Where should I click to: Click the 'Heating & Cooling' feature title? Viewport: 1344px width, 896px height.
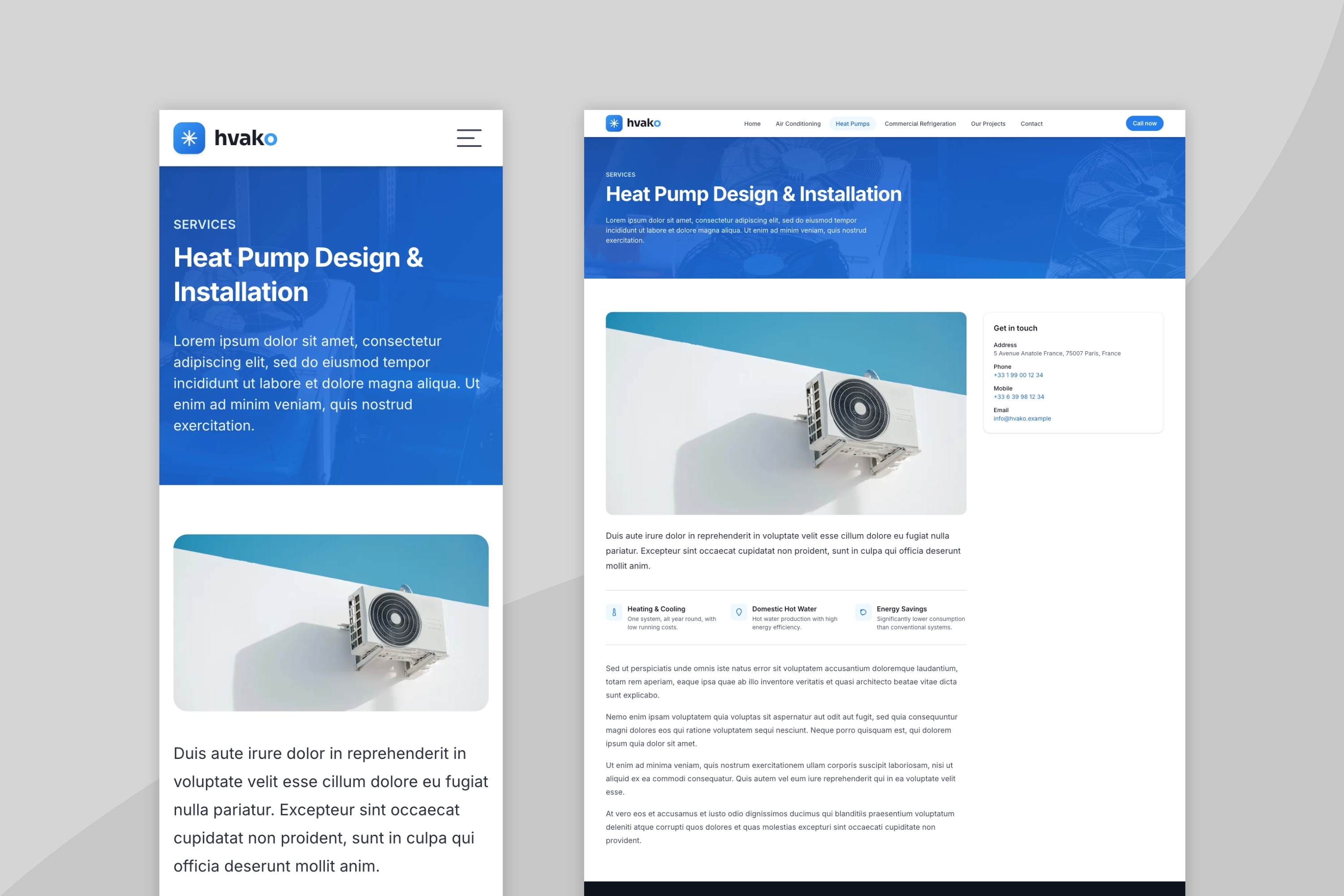click(x=656, y=608)
